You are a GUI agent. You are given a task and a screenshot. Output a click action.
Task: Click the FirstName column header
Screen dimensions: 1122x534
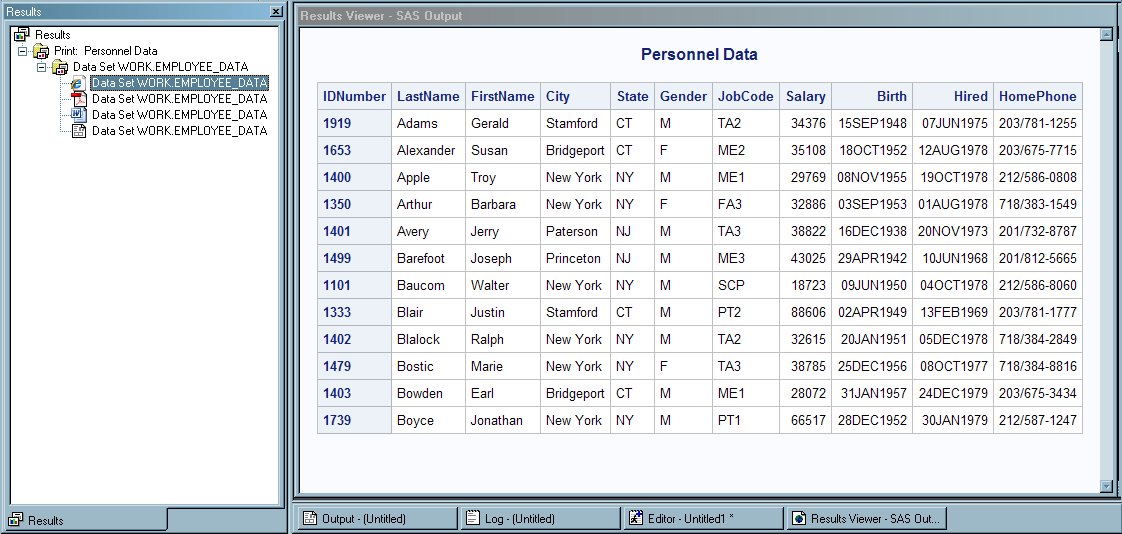pyautogui.click(x=502, y=96)
